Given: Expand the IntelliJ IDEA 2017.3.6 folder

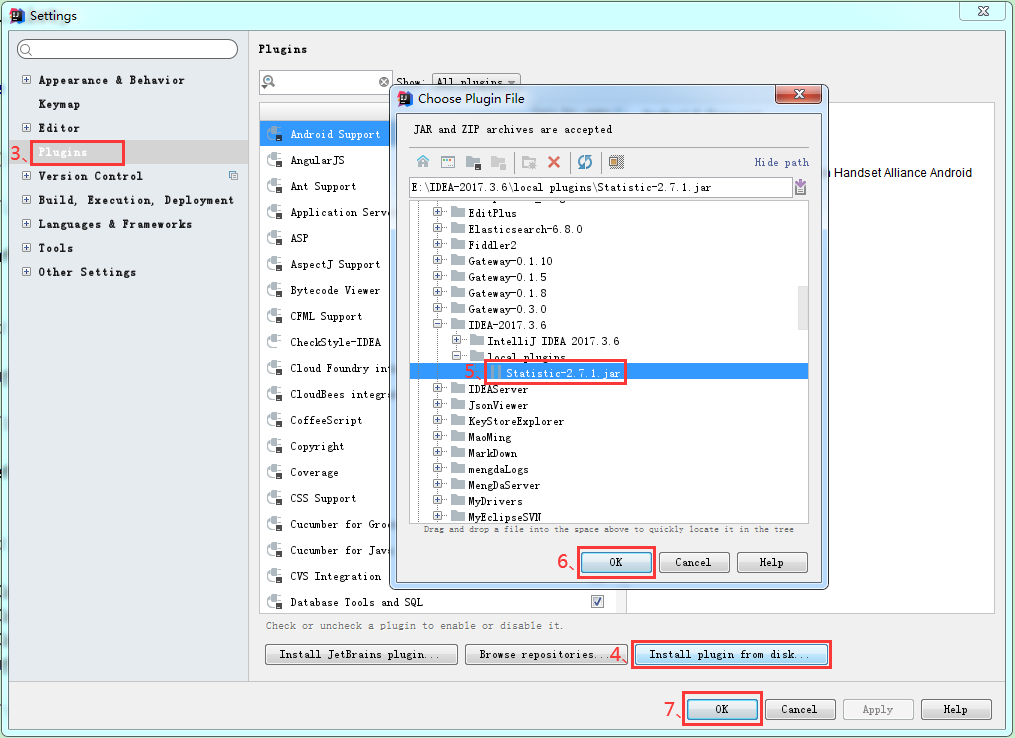Looking at the screenshot, I should point(456,340).
